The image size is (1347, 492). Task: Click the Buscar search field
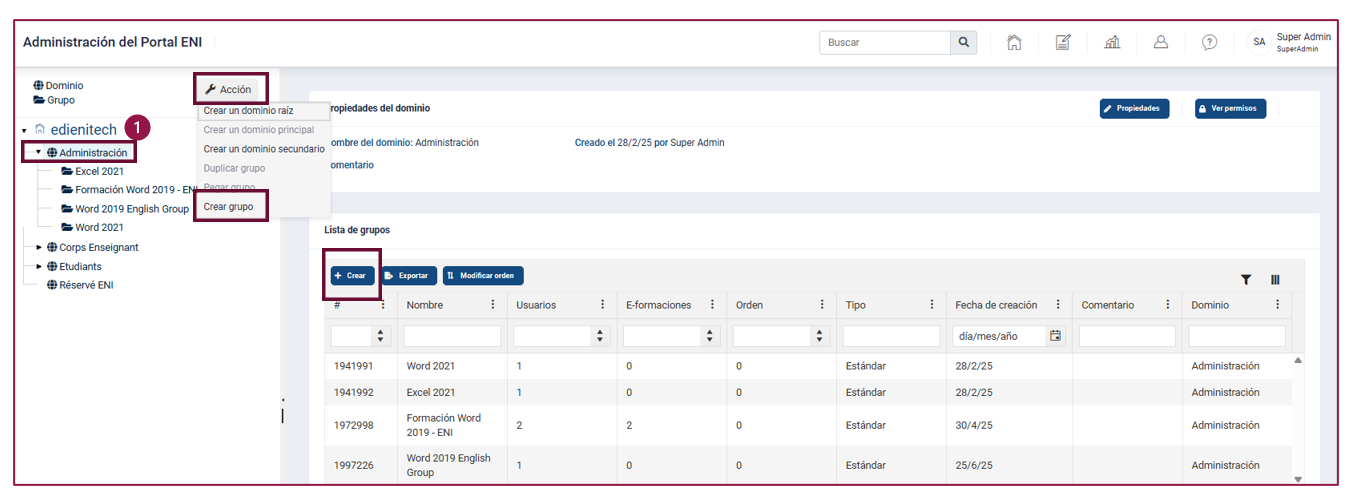(x=885, y=42)
